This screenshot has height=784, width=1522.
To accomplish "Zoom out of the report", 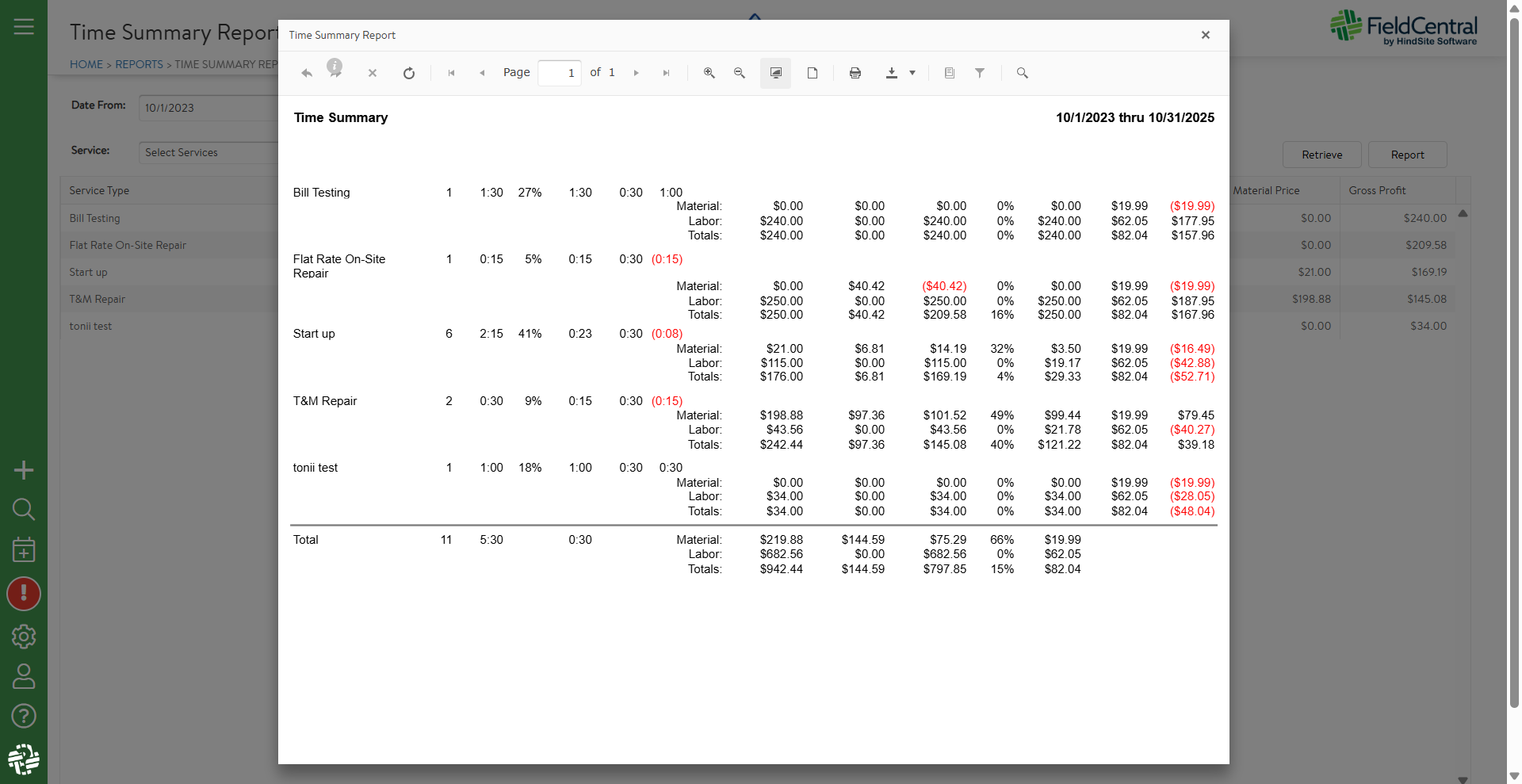I will [740, 73].
